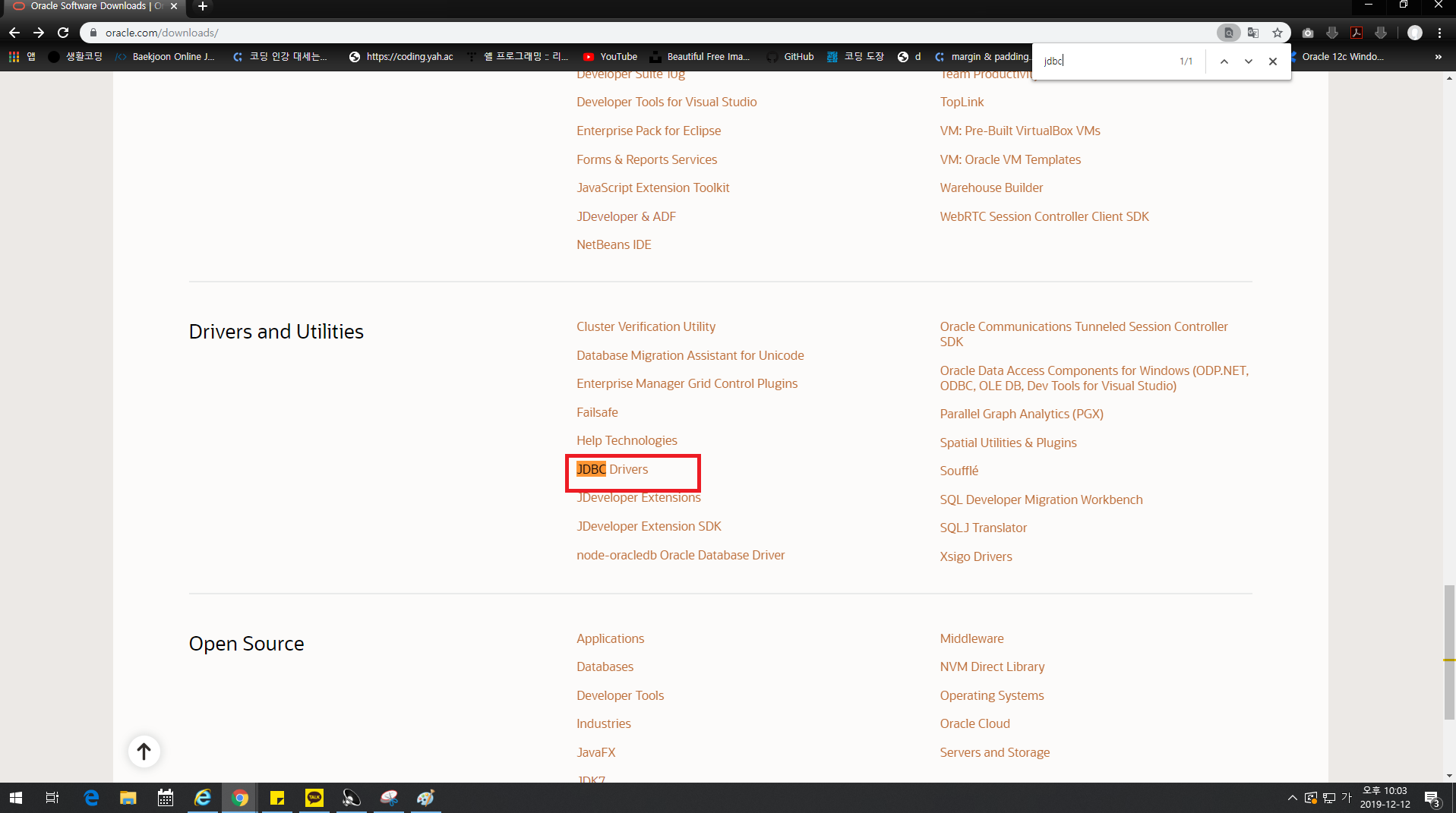
Task: Open KakaoTalk from the taskbar
Action: click(x=314, y=798)
